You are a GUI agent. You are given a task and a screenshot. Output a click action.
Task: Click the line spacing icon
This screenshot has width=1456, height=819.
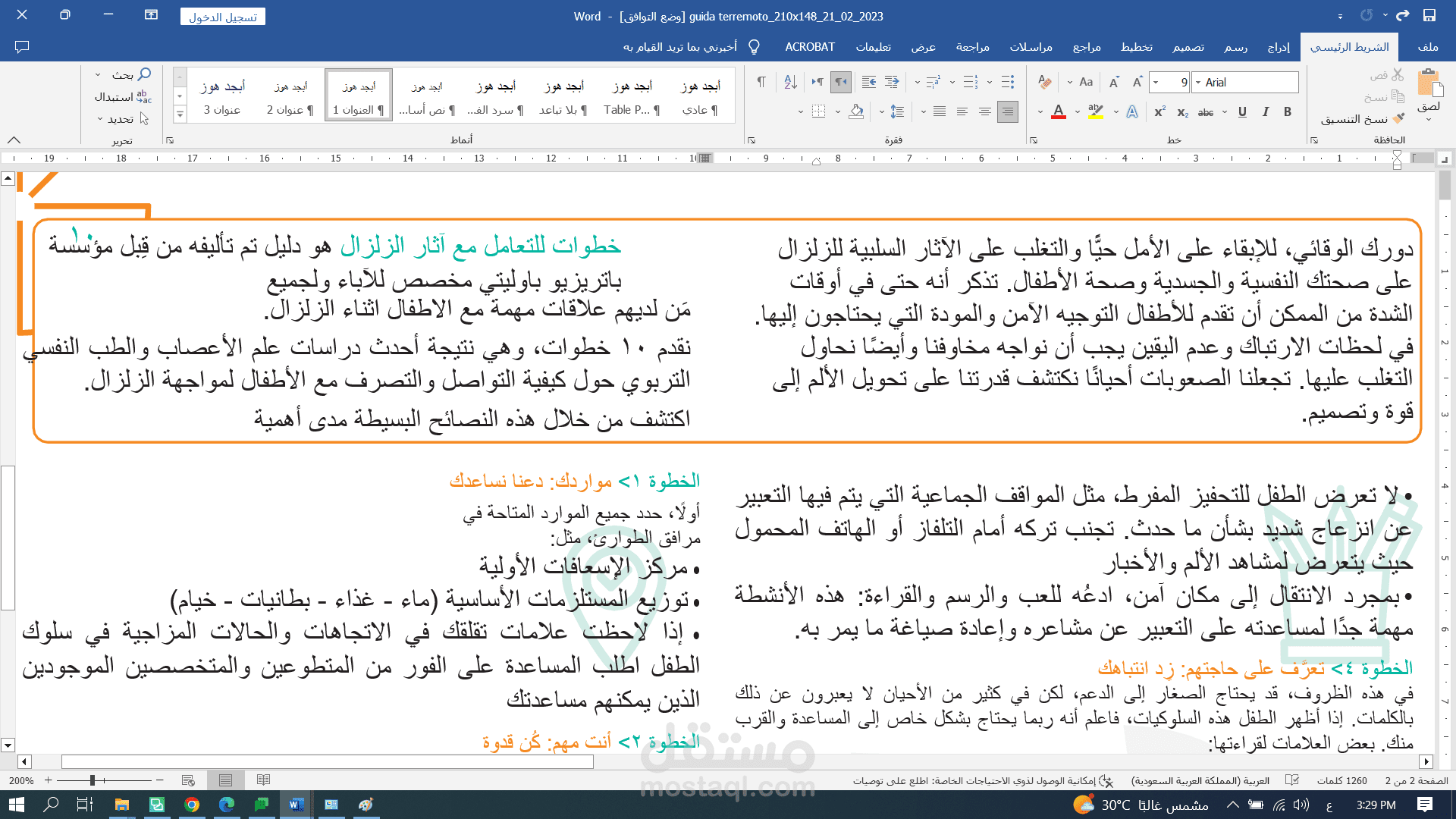coord(897,112)
